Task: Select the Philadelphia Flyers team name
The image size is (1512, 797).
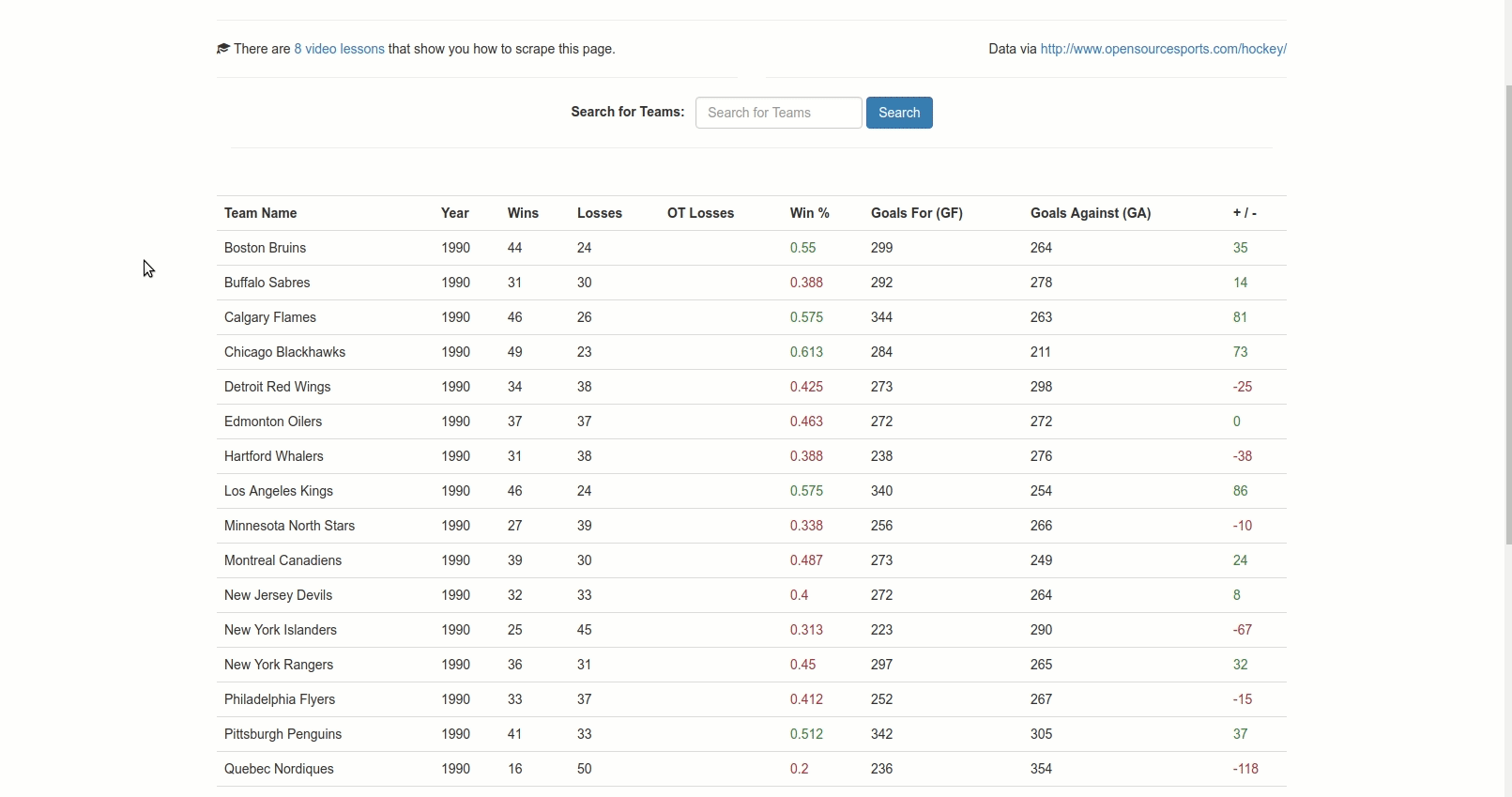Action: click(x=280, y=699)
